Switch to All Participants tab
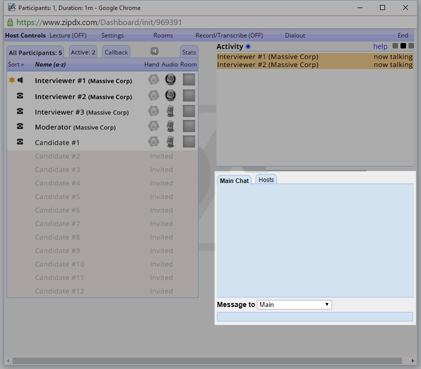The image size is (421, 369). (x=35, y=53)
